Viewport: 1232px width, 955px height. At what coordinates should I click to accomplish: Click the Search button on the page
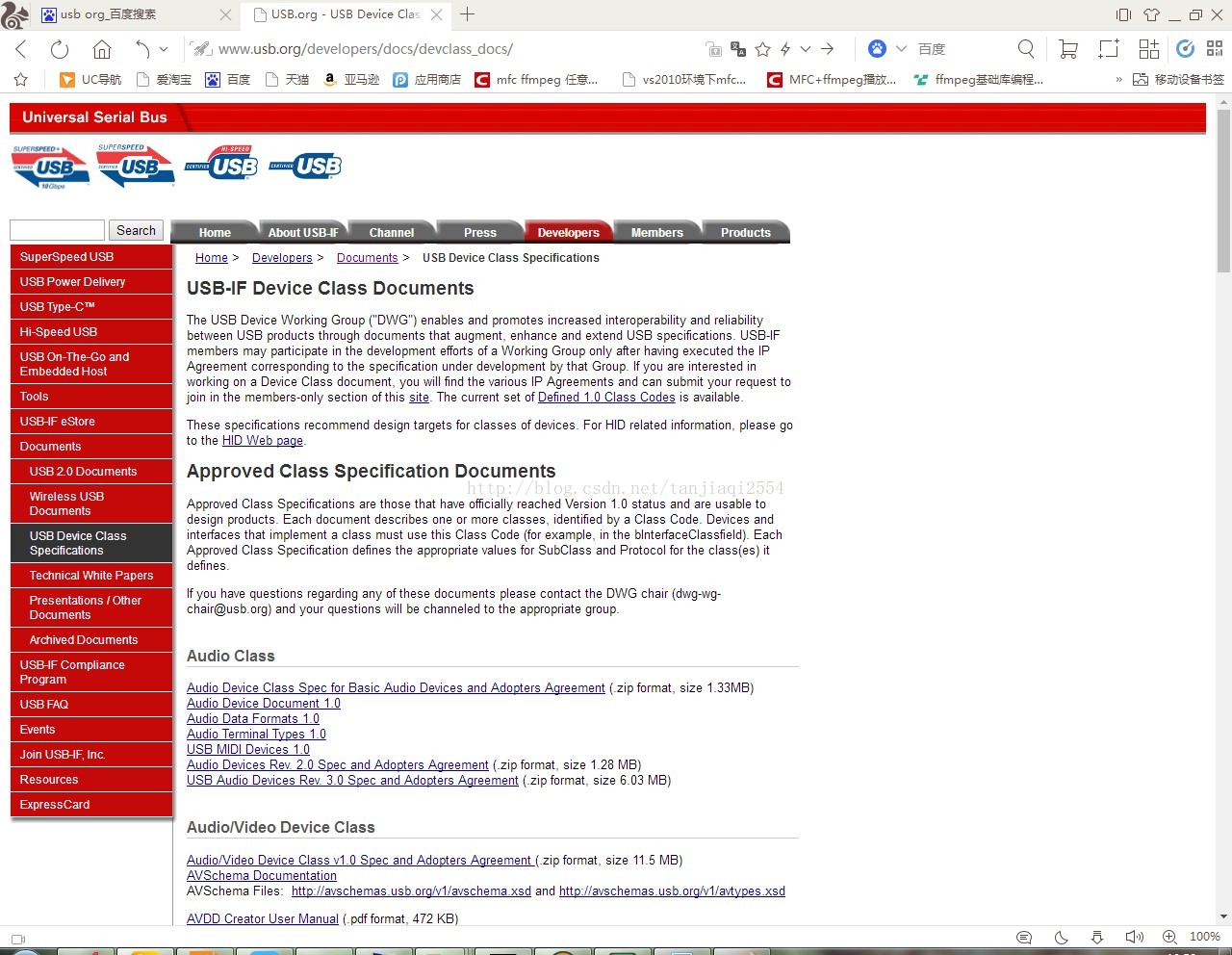tap(136, 230)
